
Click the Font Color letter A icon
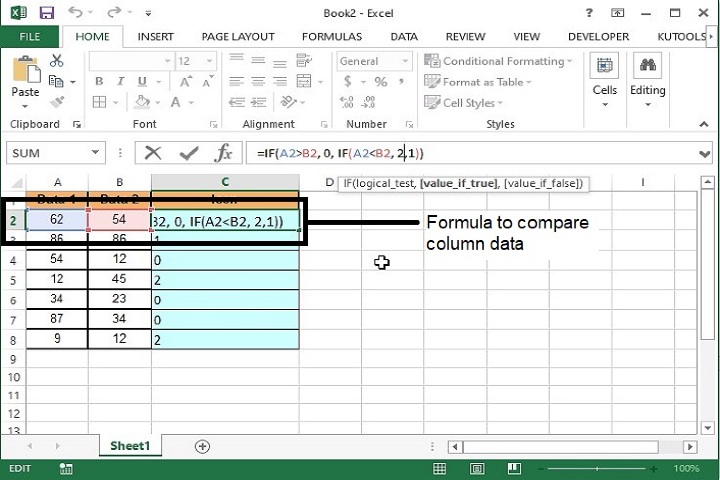(175, 102)
